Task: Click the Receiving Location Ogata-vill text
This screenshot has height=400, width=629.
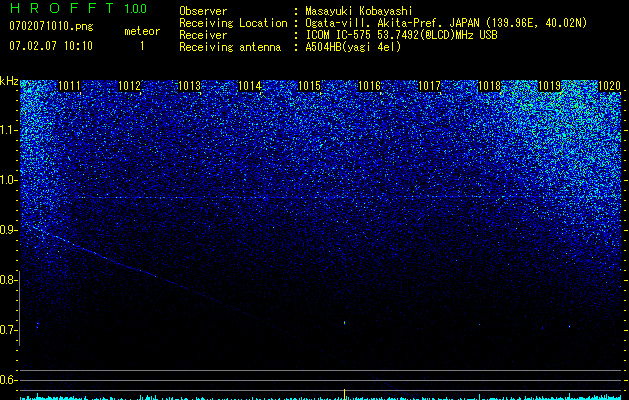Action: 446,23
